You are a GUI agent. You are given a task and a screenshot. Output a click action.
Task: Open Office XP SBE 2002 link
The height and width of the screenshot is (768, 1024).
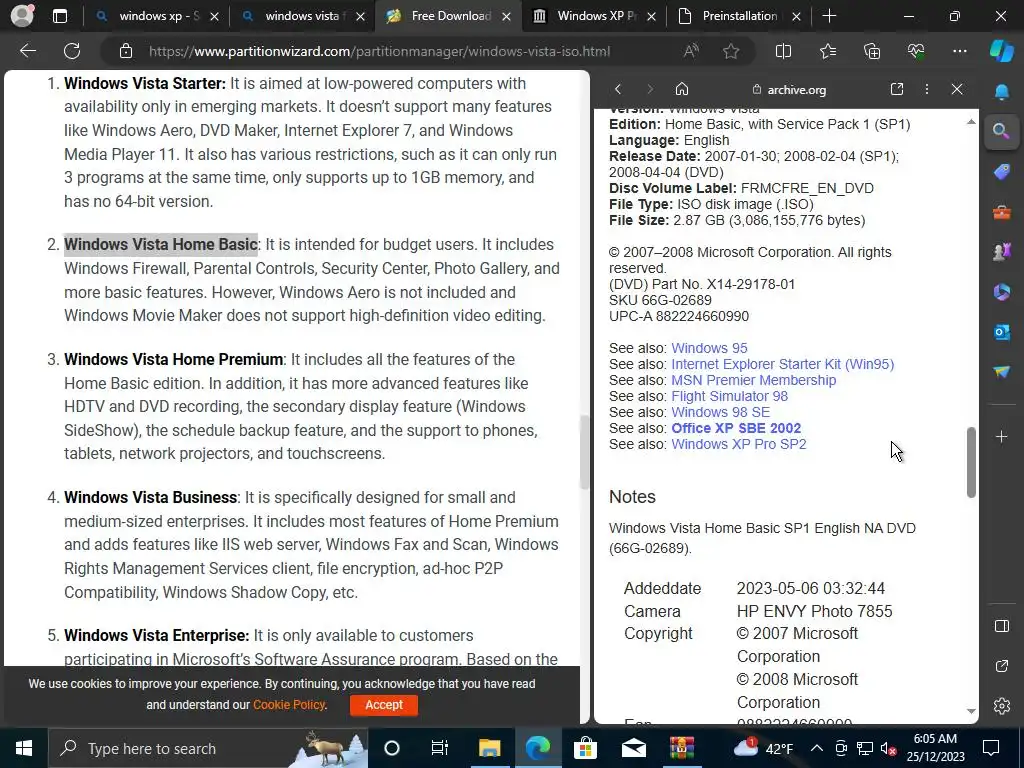[736, 428]
